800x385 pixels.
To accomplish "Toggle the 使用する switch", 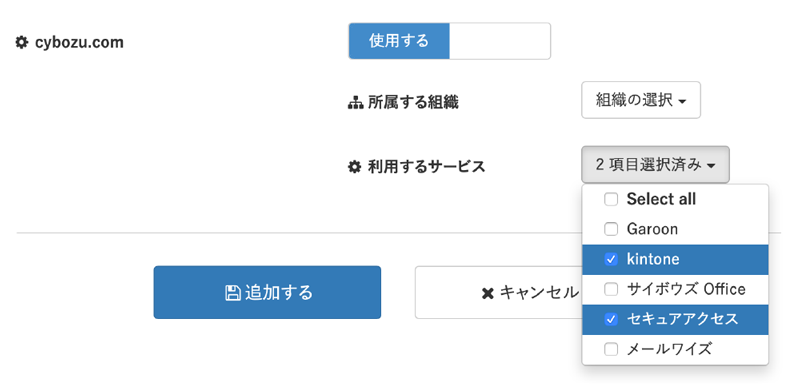I will (x=449, y=41).
